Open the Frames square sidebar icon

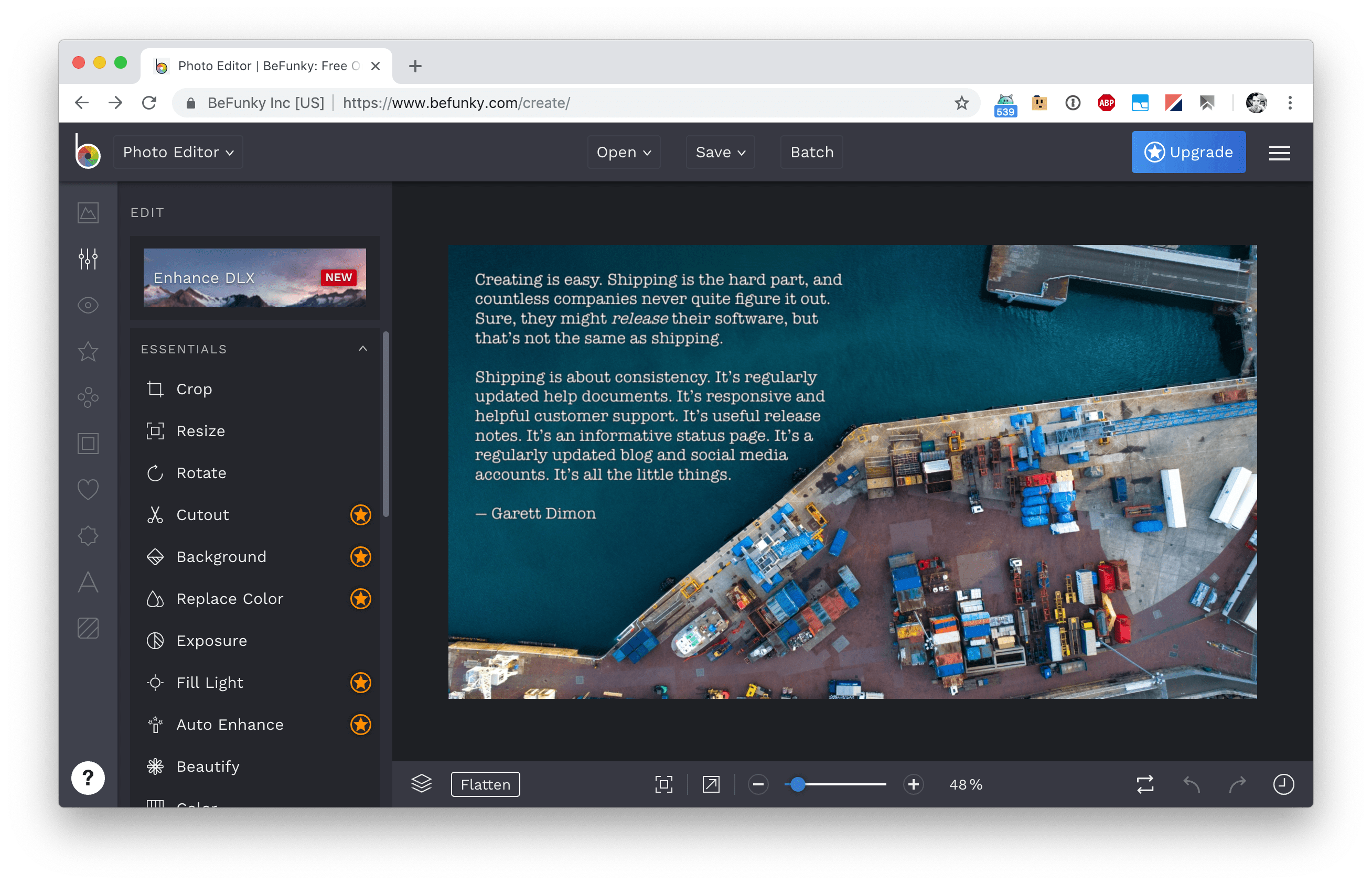(x=88, y=444)
